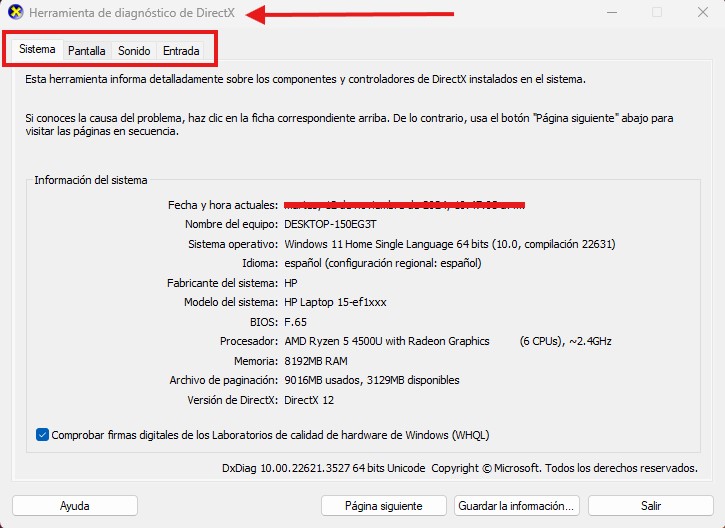Click the language value español
The height and width of the screenshot is (528, 725).
point(382,264)
